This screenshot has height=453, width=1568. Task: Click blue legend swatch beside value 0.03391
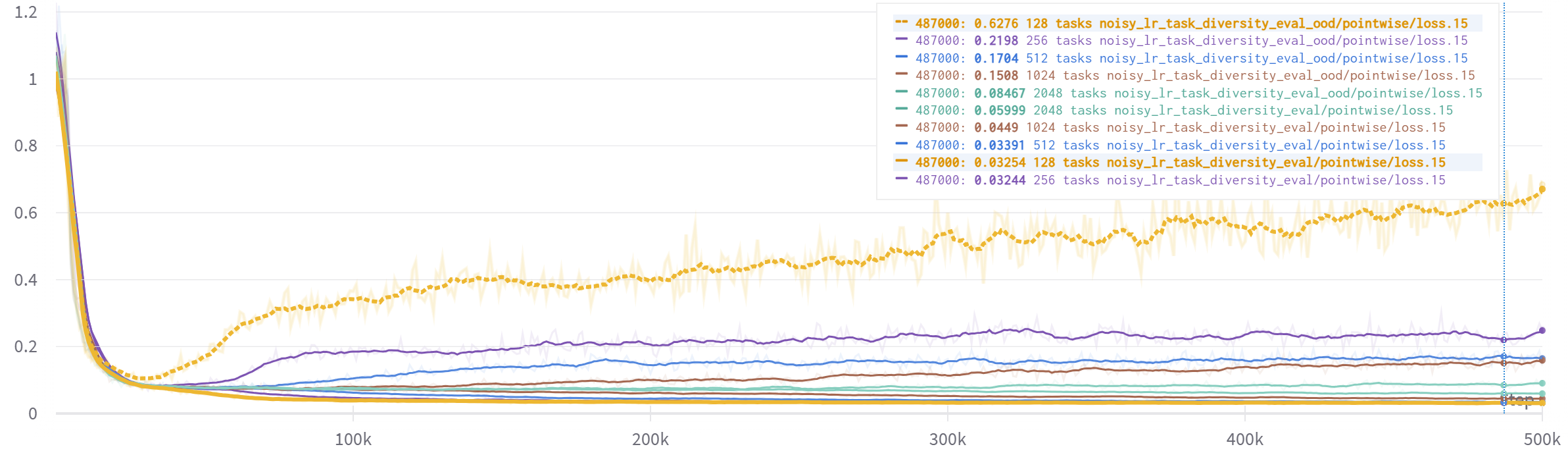tap(901, 144)
